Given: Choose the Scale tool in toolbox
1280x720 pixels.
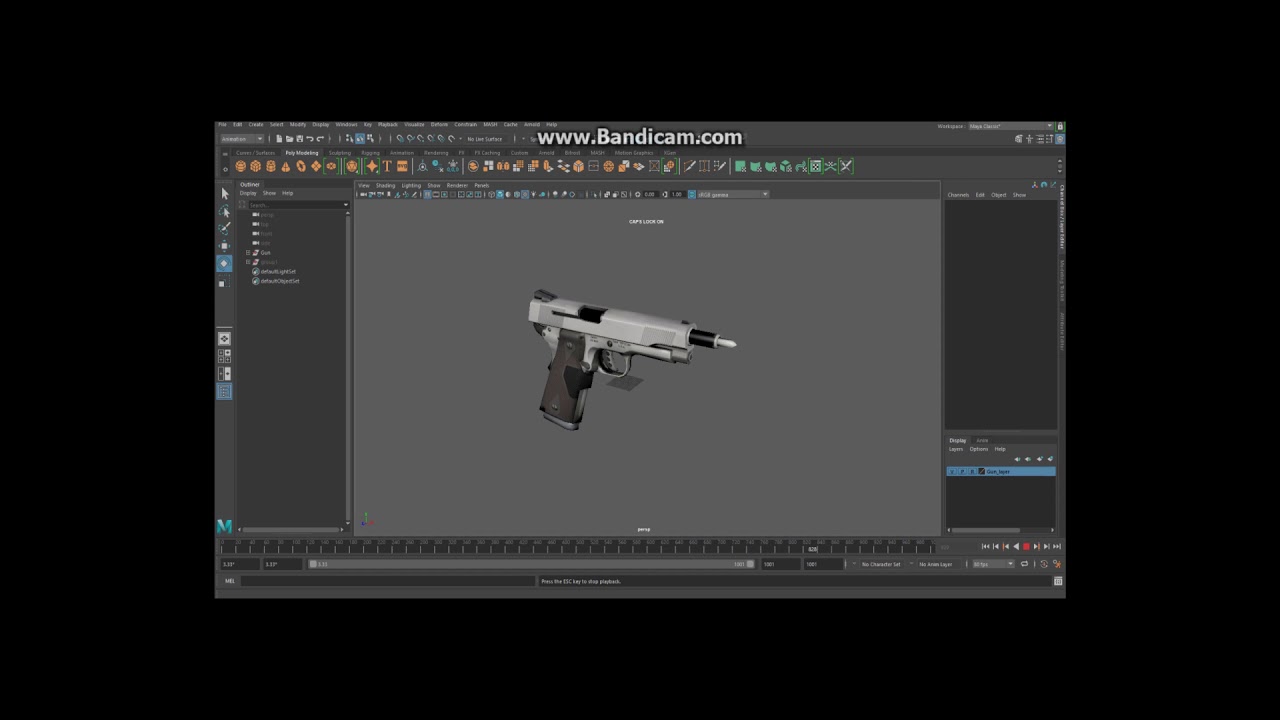Looking at the screenshot, I should (224, 282).
